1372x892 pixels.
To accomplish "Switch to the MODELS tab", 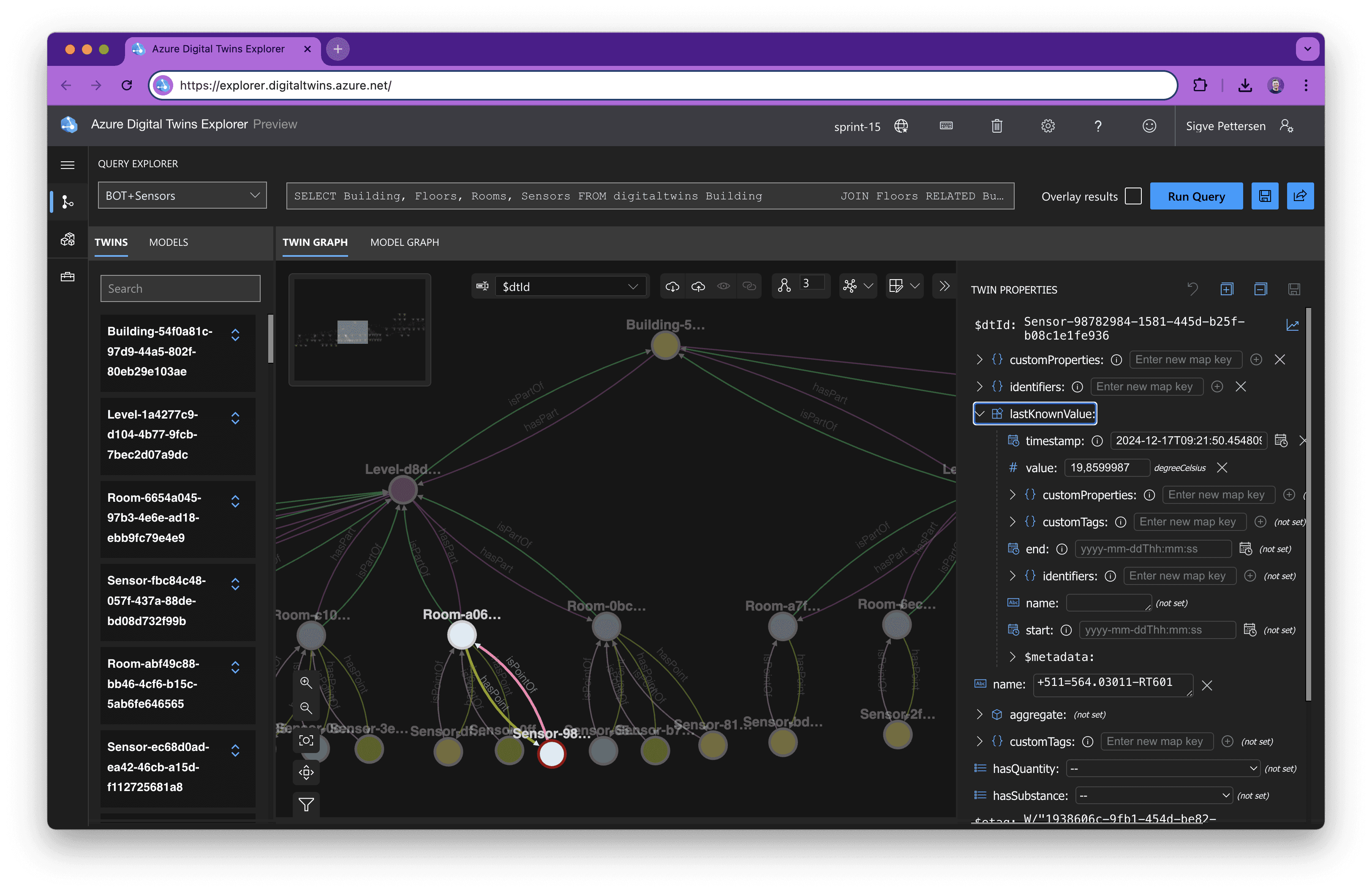I will (168, 242).
